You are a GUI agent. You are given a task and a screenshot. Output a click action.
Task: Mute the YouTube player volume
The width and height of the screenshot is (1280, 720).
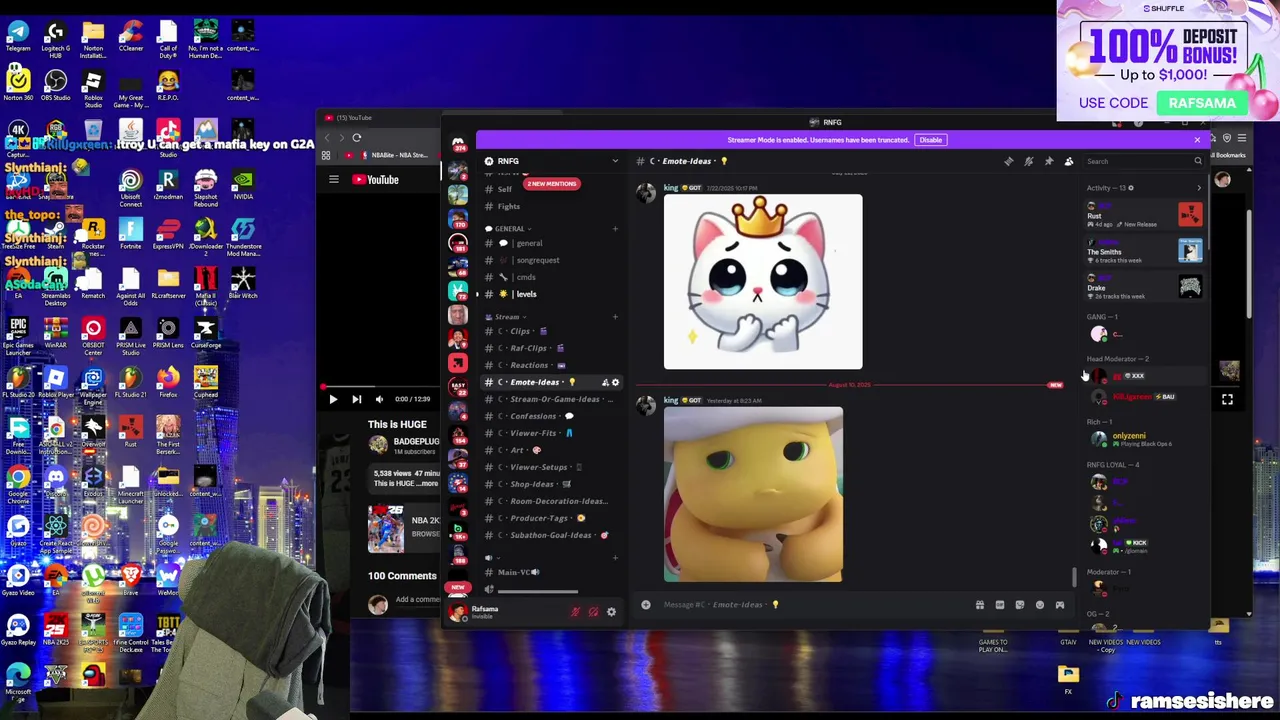[x=379, y=399]
